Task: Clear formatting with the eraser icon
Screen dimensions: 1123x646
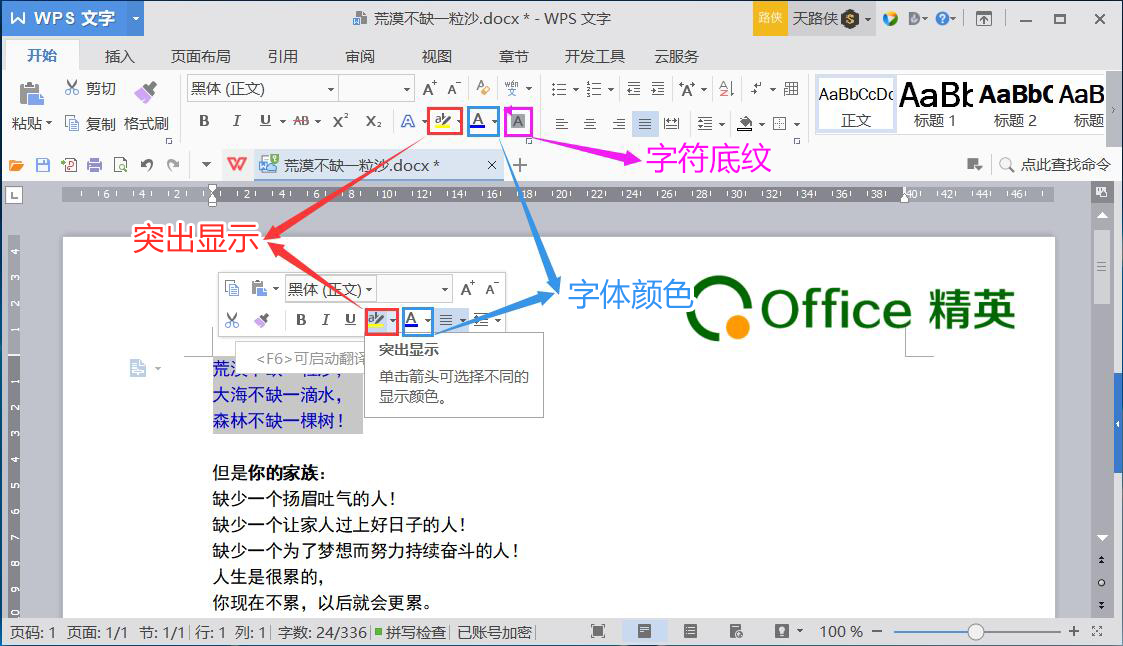Action: coord(483,88)
